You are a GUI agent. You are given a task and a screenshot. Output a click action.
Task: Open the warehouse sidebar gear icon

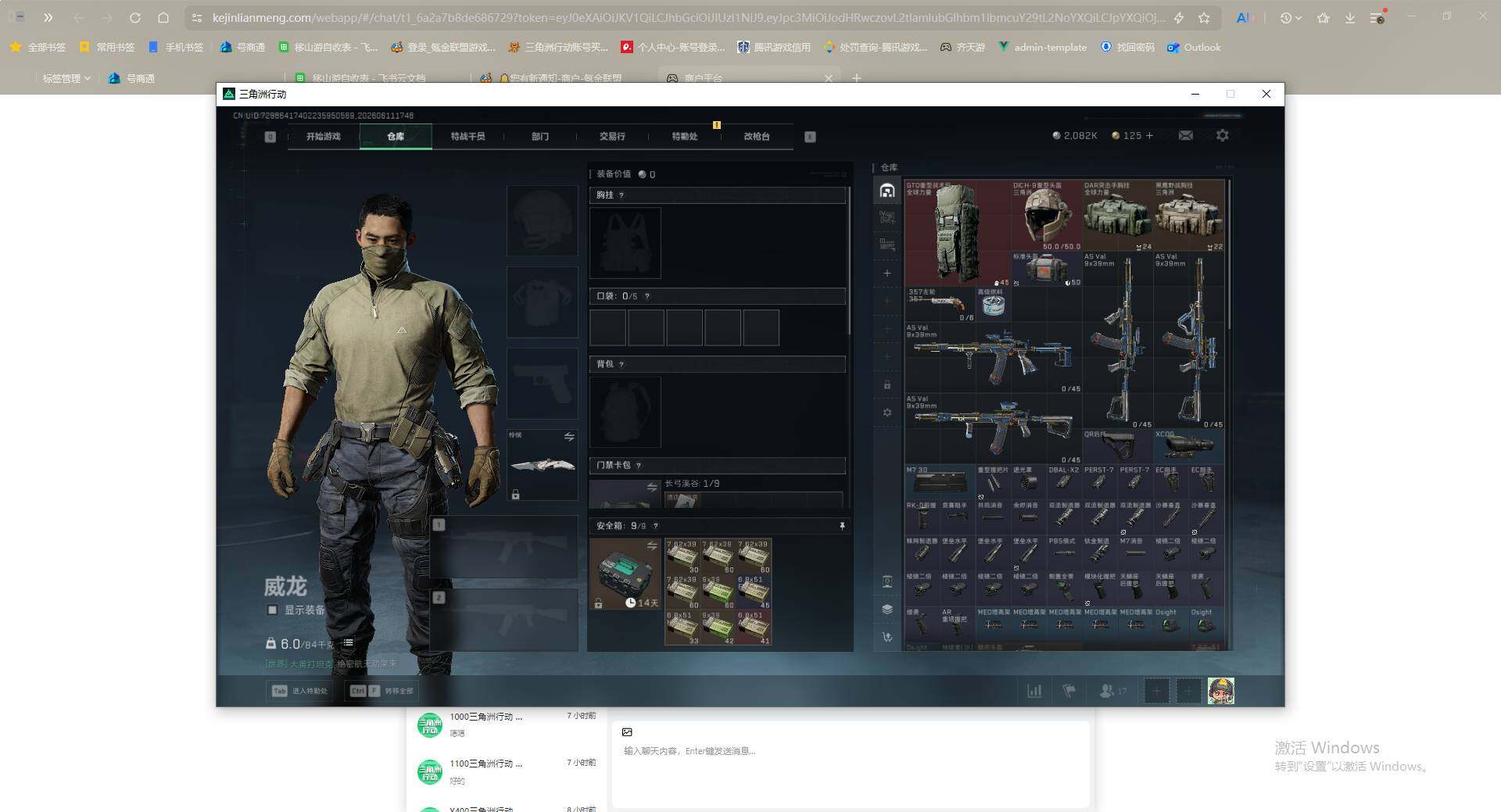click(x=887, y=412)
